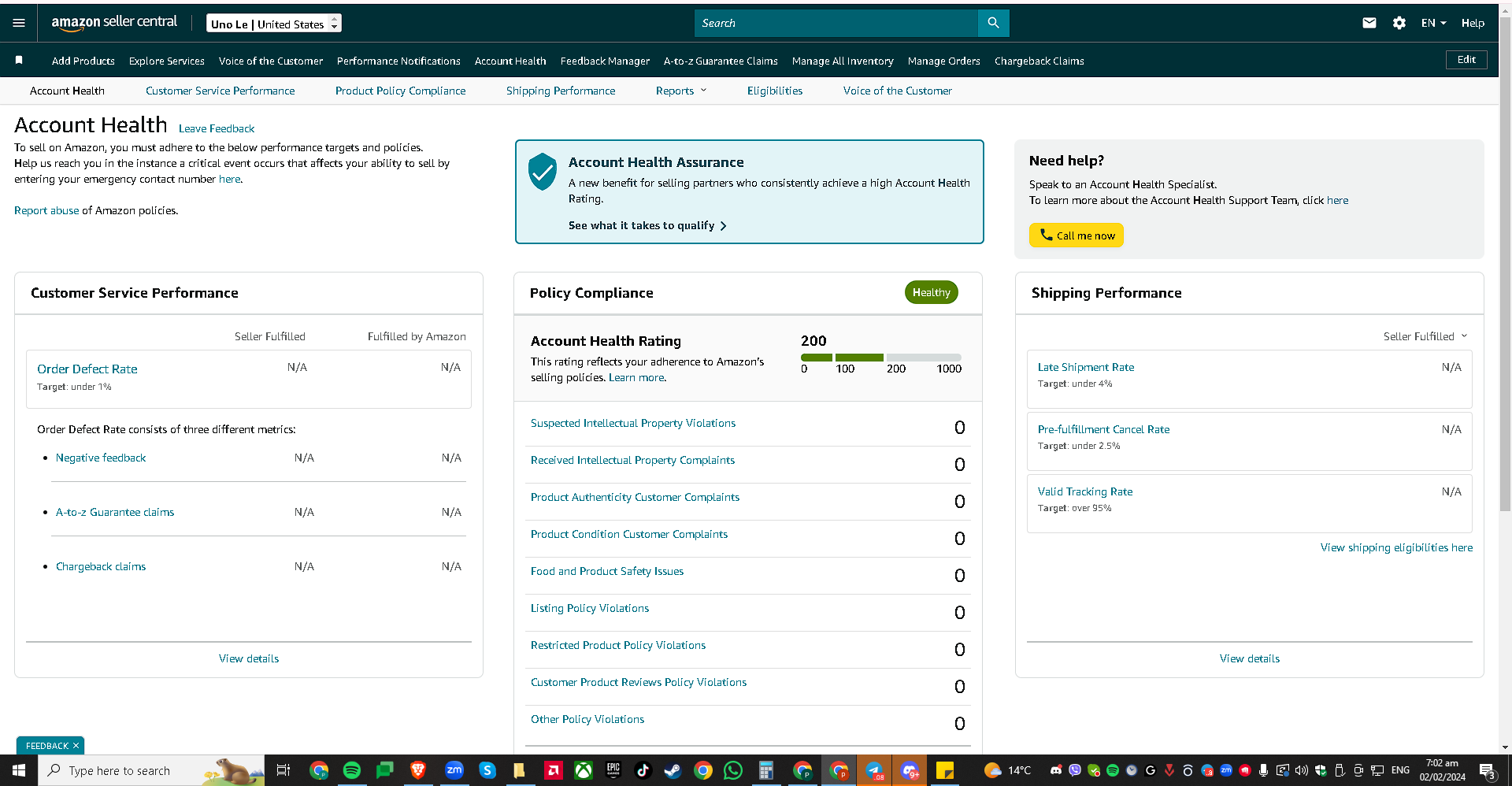Image resolution: width=1512 pixels, height=786 pixels.
Task: Open the Learn more link under Account Health Rating
Action: (x=636, y=377)
